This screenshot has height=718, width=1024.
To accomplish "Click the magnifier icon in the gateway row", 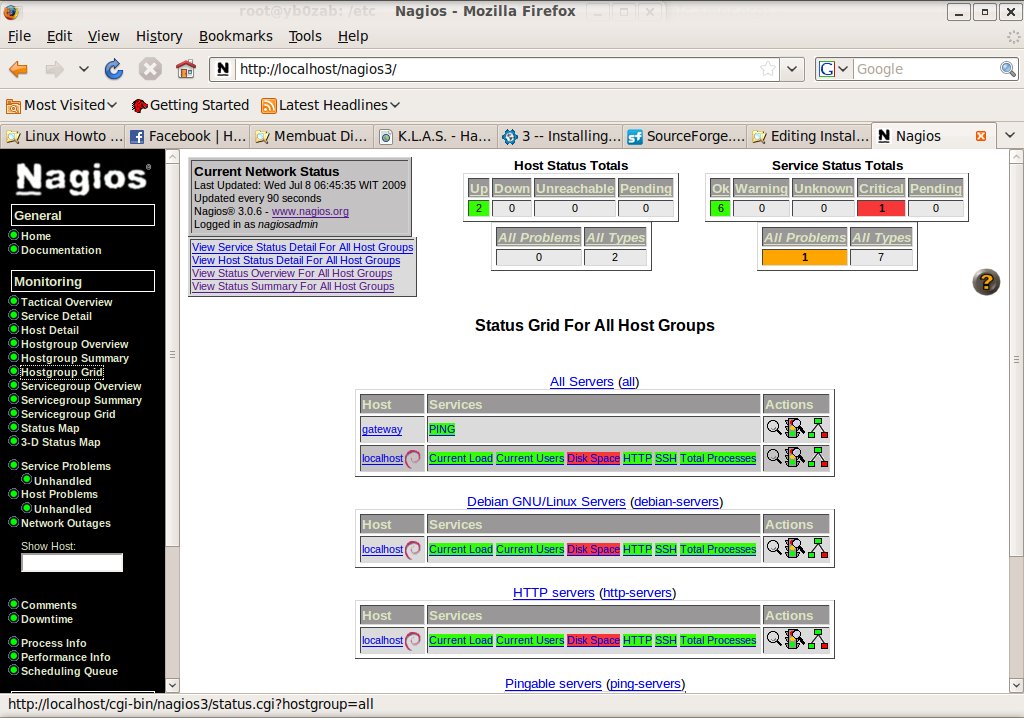I will click(774, 429).
